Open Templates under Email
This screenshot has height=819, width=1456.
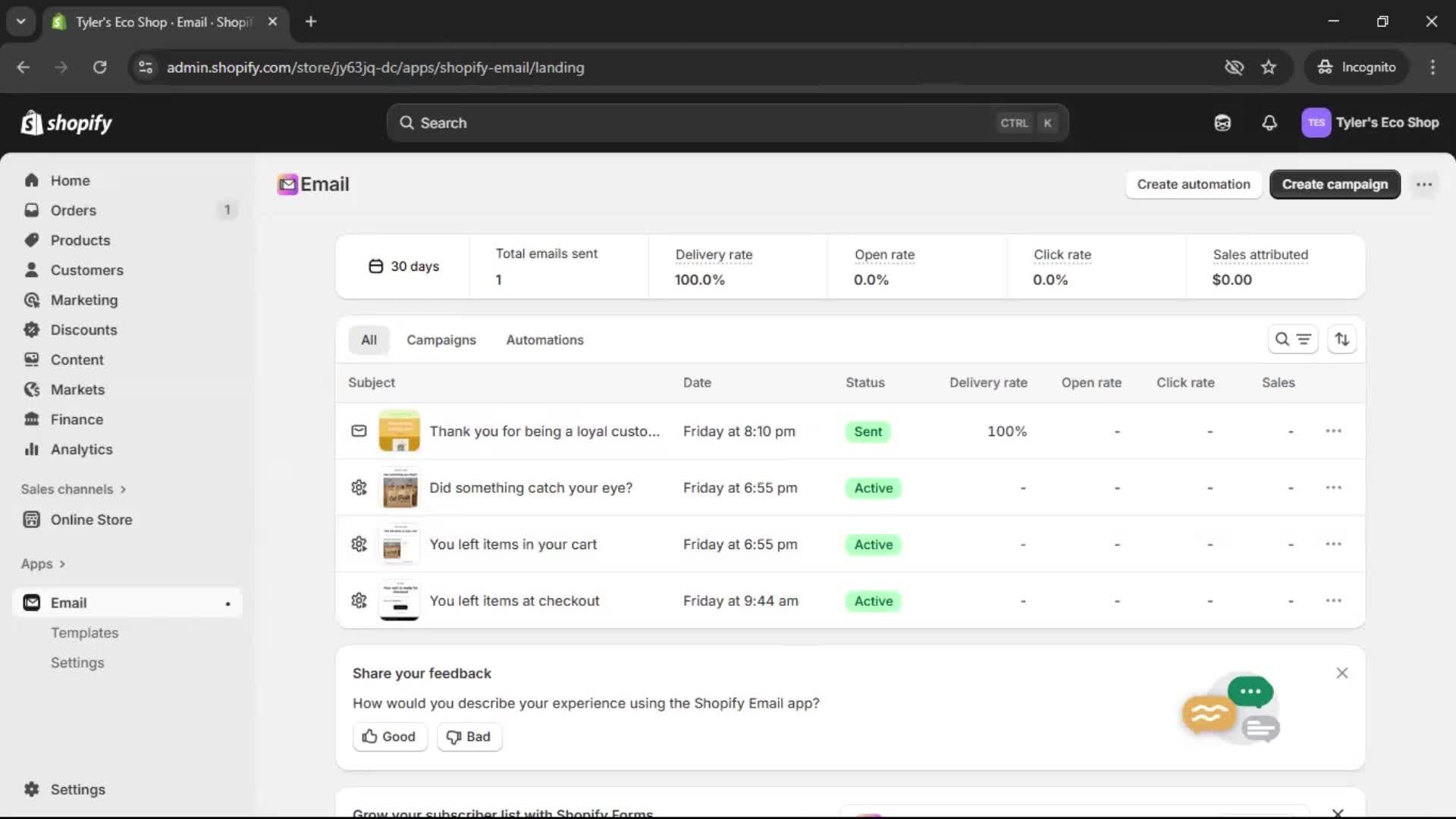tap(84, 632)
